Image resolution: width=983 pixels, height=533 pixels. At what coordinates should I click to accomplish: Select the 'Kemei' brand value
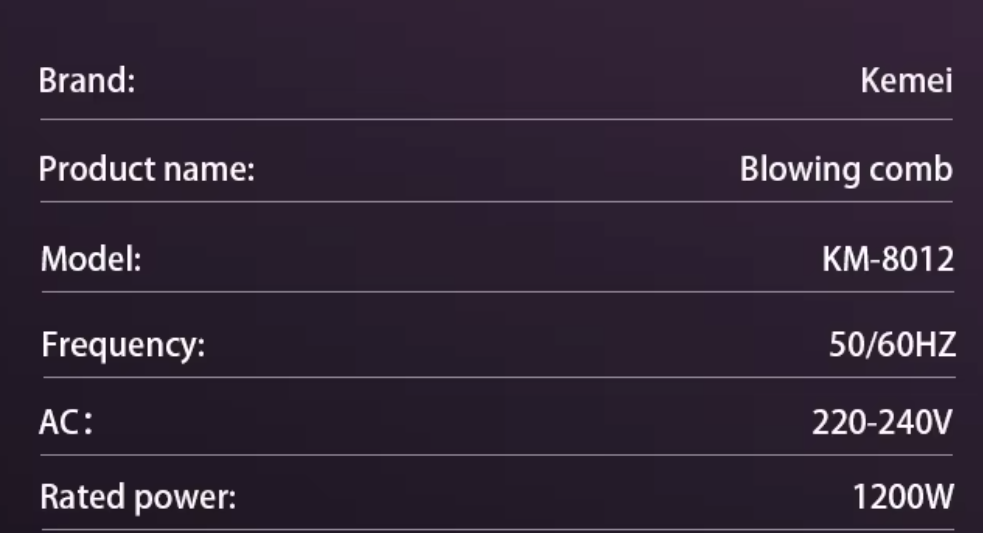906,82
